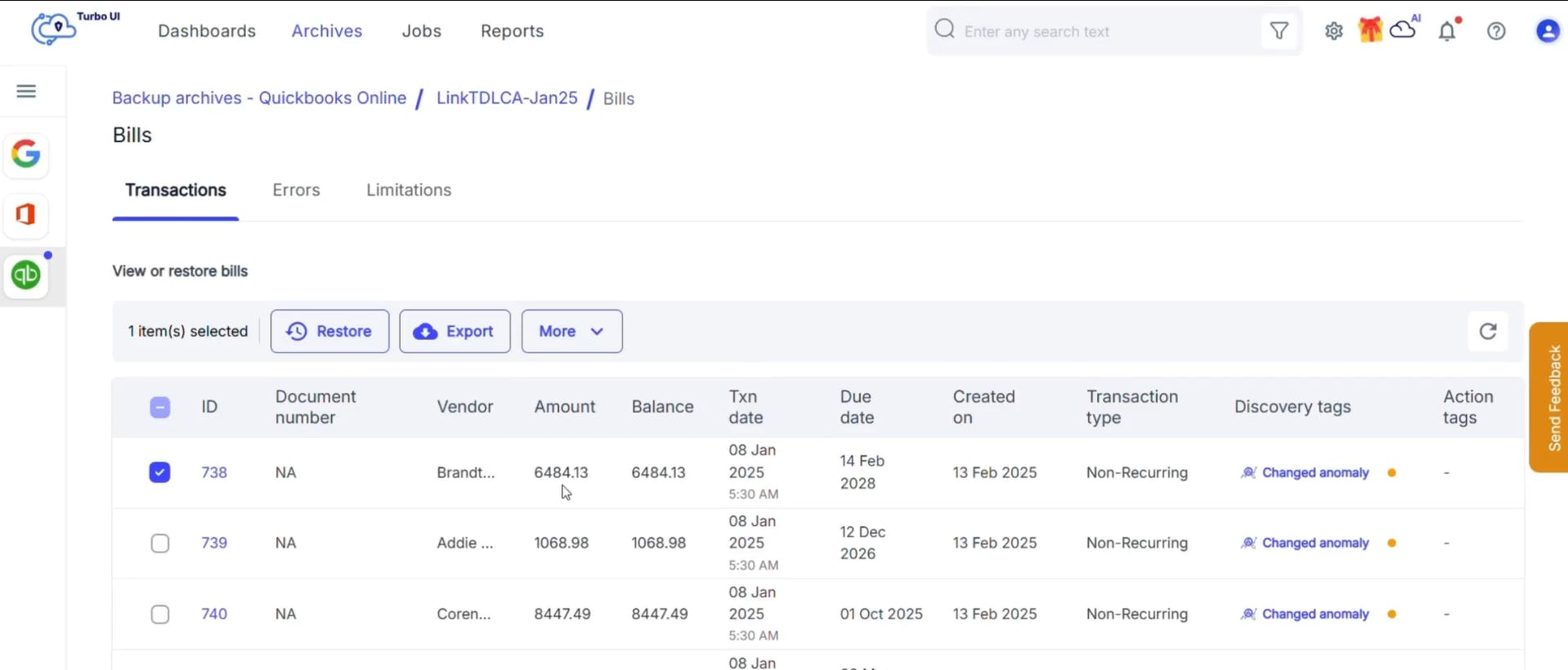
Task: Click the gift box icon
Action: tap(1370, 30)
